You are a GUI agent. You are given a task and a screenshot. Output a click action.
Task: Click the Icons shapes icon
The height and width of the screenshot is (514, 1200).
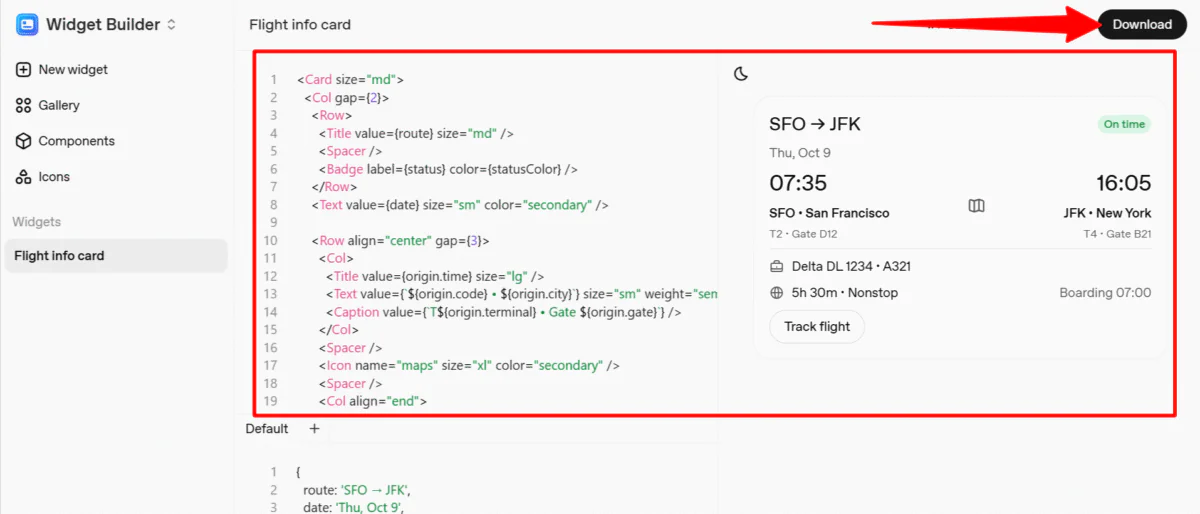[x=23, y=177]
